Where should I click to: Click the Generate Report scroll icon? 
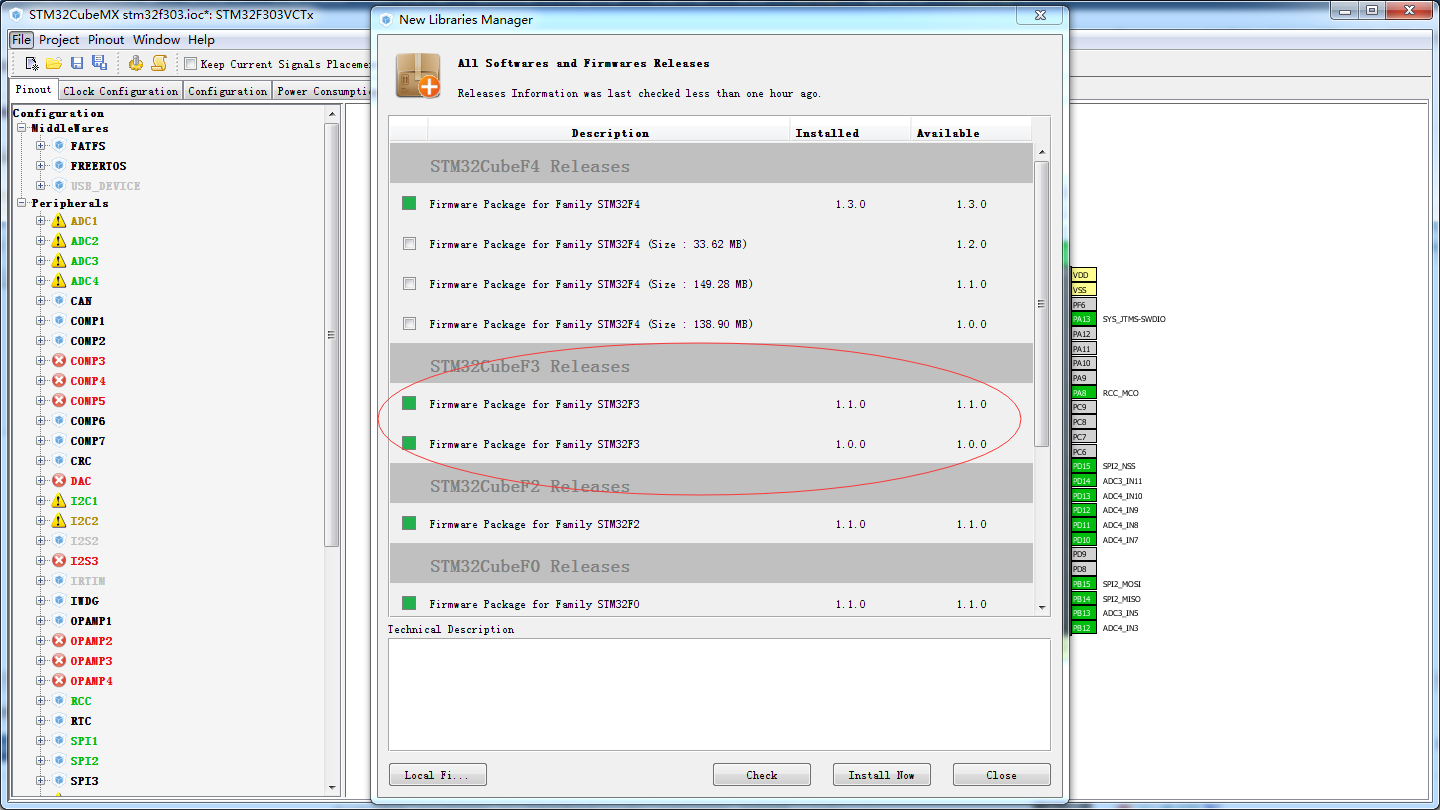pos(158,63)
